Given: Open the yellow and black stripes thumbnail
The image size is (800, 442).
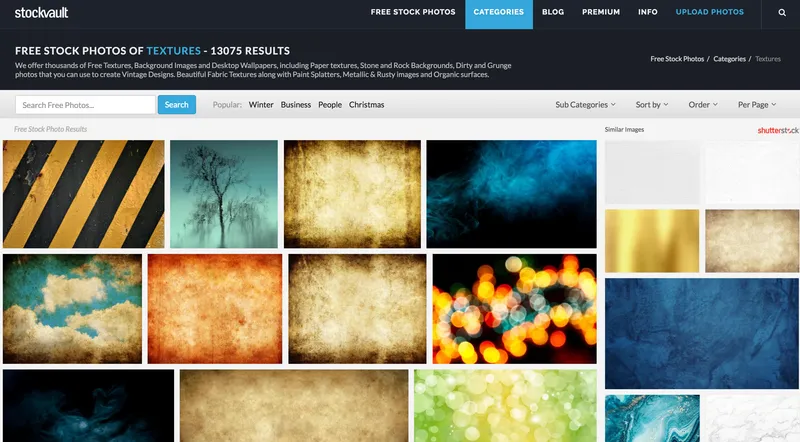Looking at the screenshot, I should point(84,194).
